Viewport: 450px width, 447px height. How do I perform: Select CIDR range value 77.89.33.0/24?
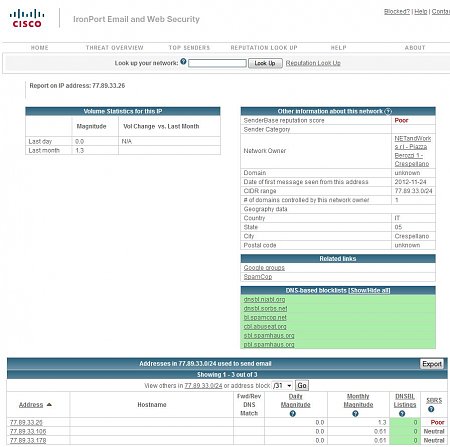pos(413,191)
